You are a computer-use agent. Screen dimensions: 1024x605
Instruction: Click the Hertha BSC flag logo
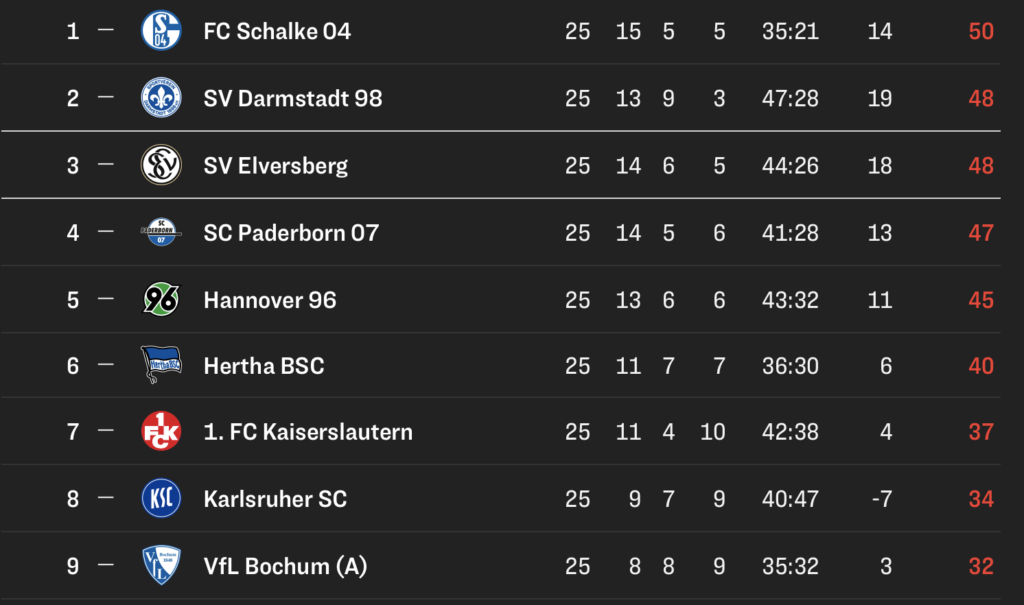pos(161,366)
